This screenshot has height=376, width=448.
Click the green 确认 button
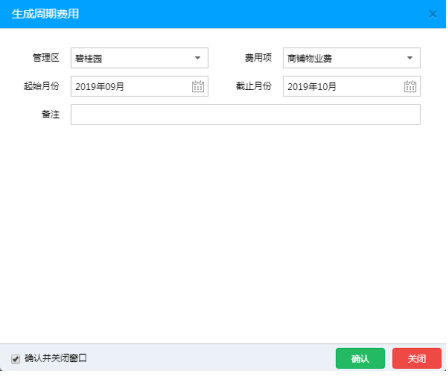coord(360,359)
